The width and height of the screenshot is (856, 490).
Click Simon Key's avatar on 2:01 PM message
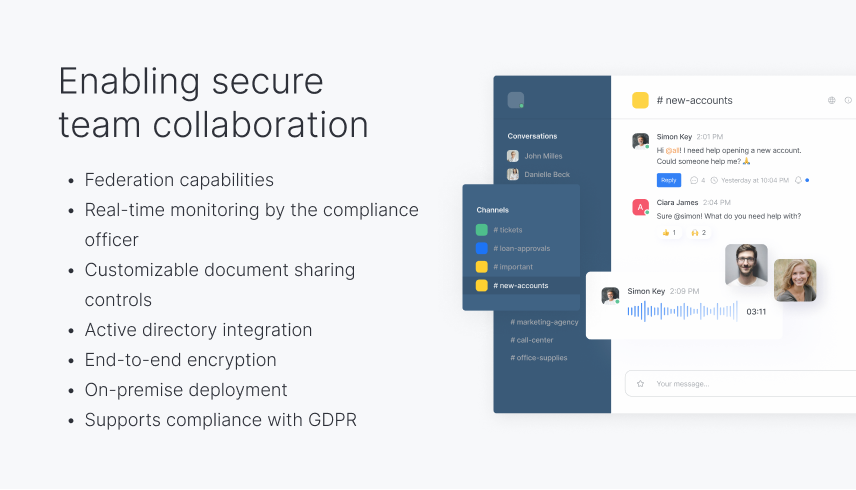[640, 141]
